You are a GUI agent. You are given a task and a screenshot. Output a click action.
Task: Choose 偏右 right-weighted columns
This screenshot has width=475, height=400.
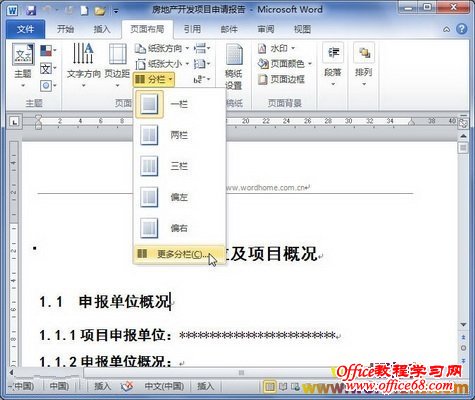[179, 228]
